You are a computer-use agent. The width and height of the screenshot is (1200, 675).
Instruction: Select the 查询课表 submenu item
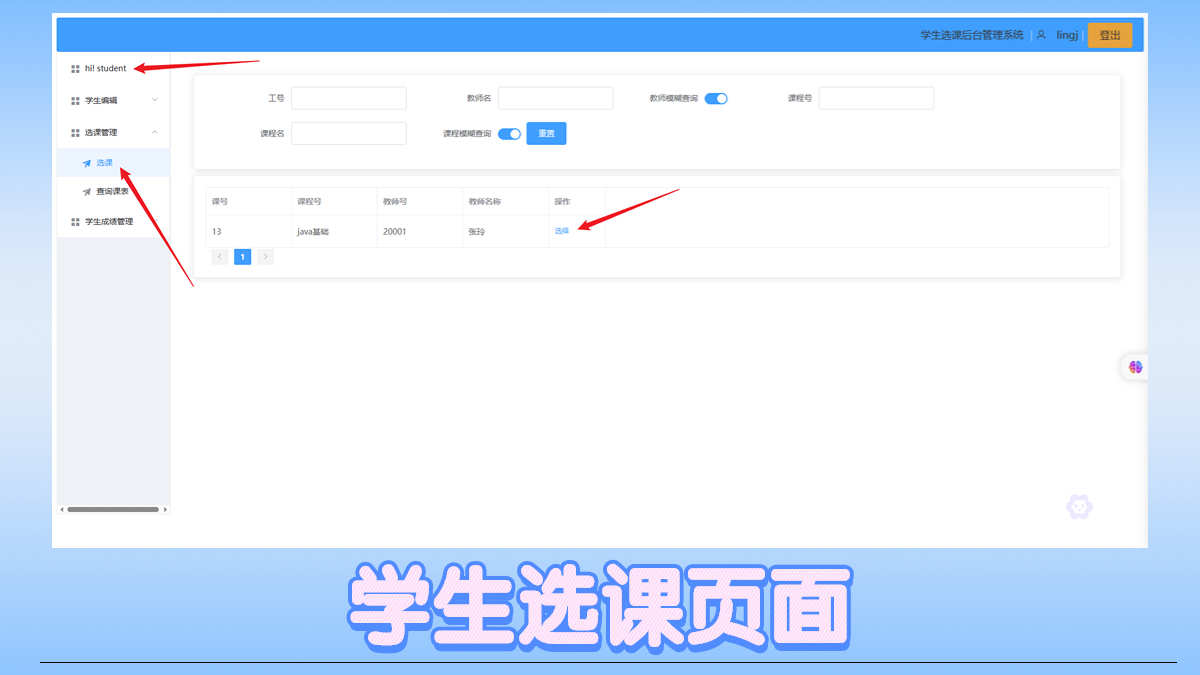click(113, 191)
